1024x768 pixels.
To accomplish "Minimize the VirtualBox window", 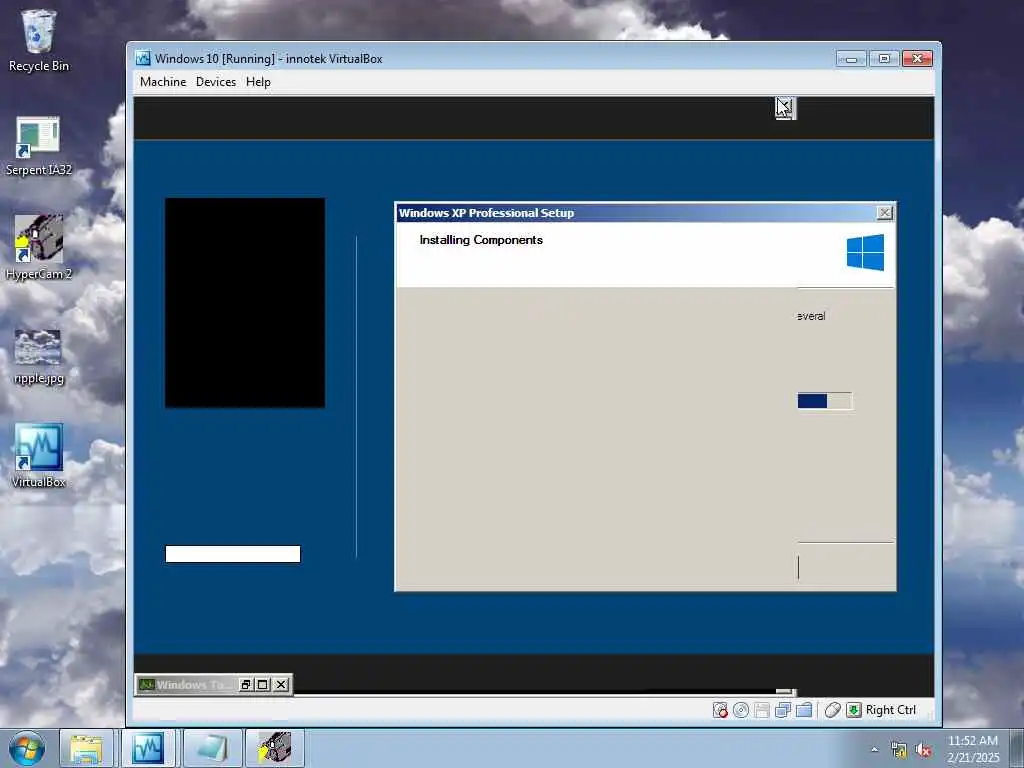I will click(x=851, y=59).
